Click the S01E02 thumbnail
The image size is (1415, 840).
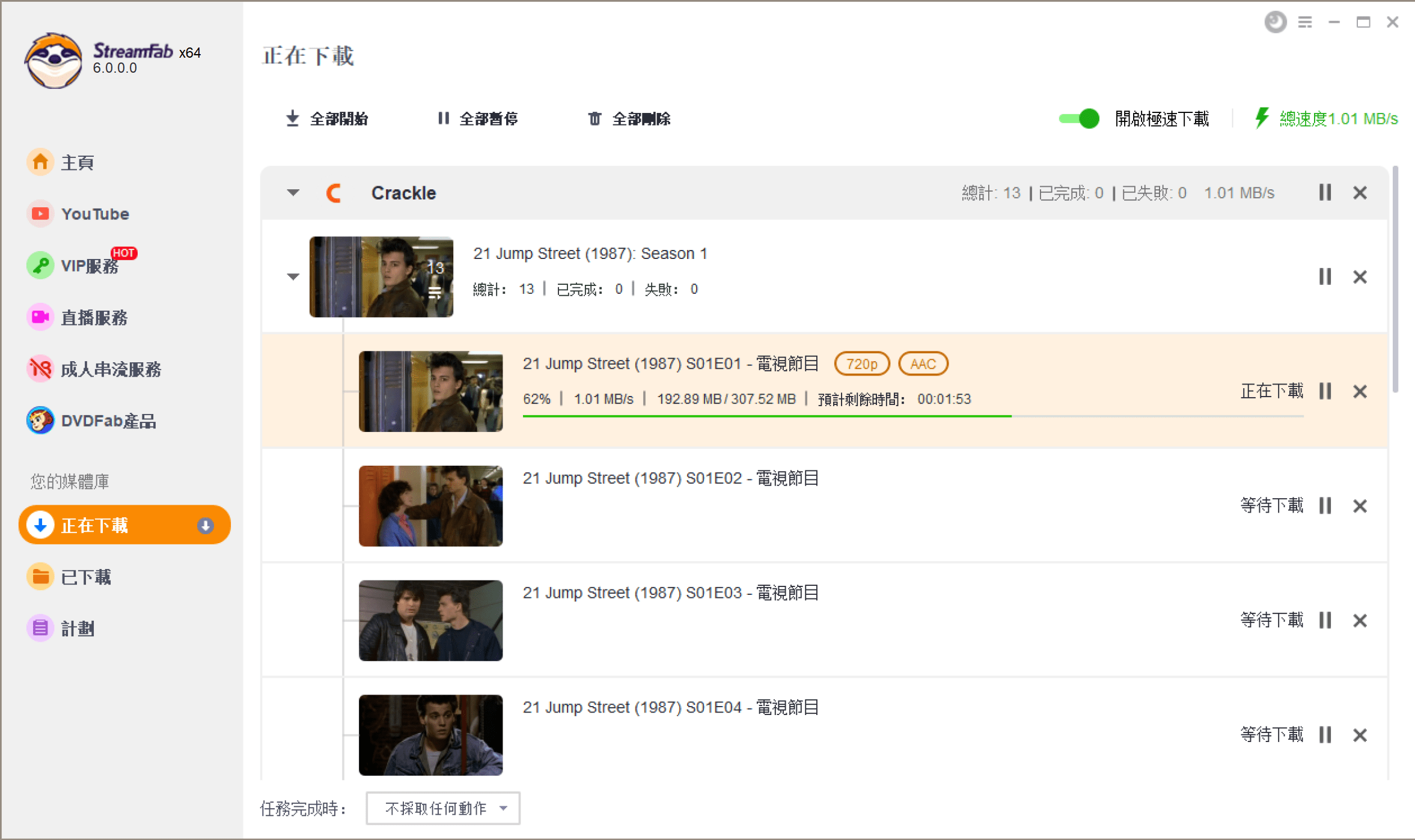(430, 506)
